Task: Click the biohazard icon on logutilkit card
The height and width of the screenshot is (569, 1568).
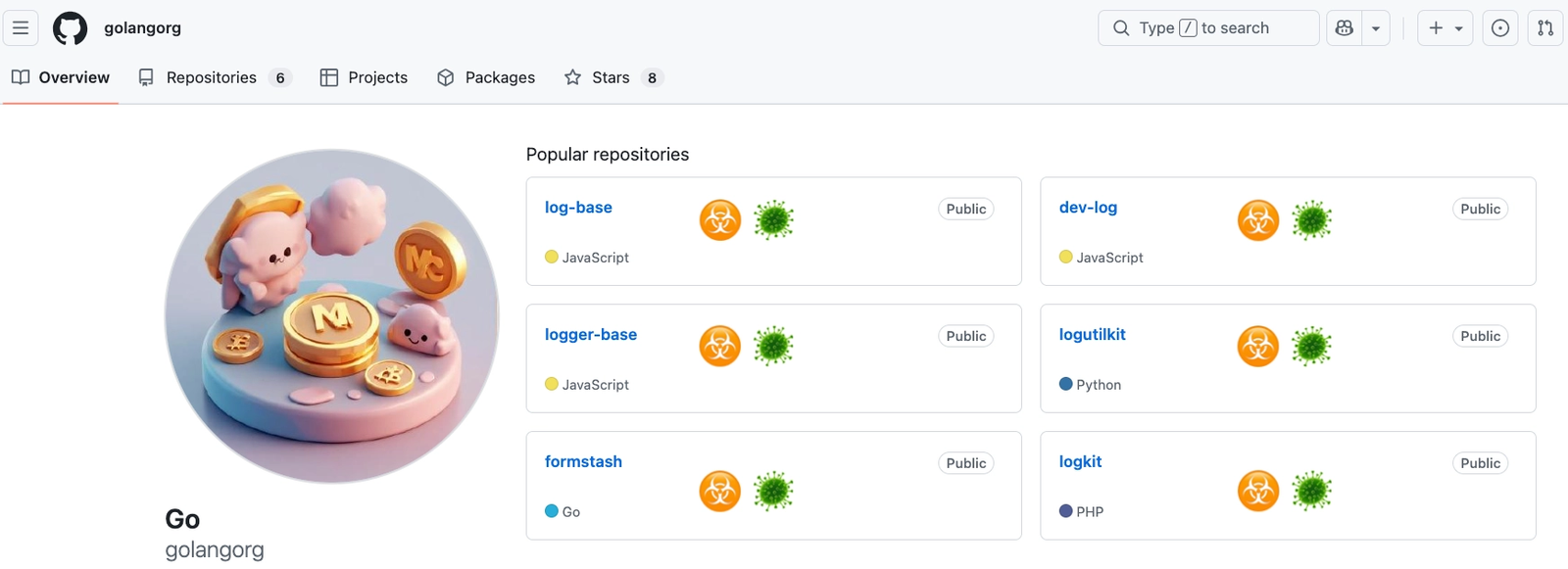Action: point(1258,347)
